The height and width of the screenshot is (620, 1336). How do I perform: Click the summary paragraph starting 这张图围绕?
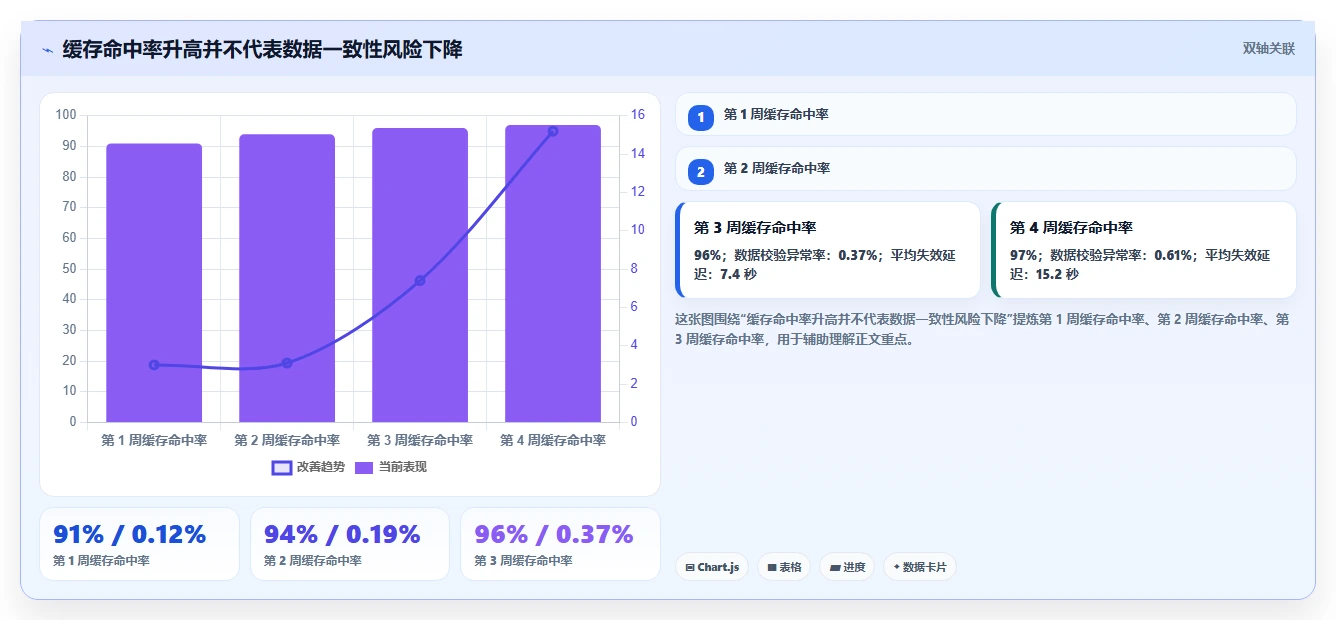(x=982, y=329)
